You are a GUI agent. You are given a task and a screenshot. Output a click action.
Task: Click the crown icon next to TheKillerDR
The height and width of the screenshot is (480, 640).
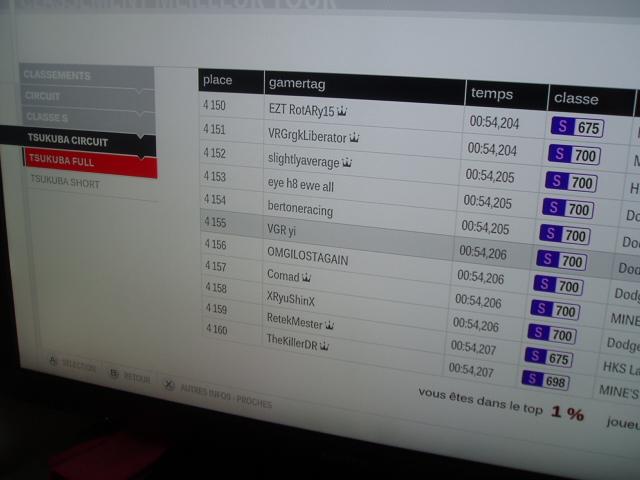[x=324, y=345]
